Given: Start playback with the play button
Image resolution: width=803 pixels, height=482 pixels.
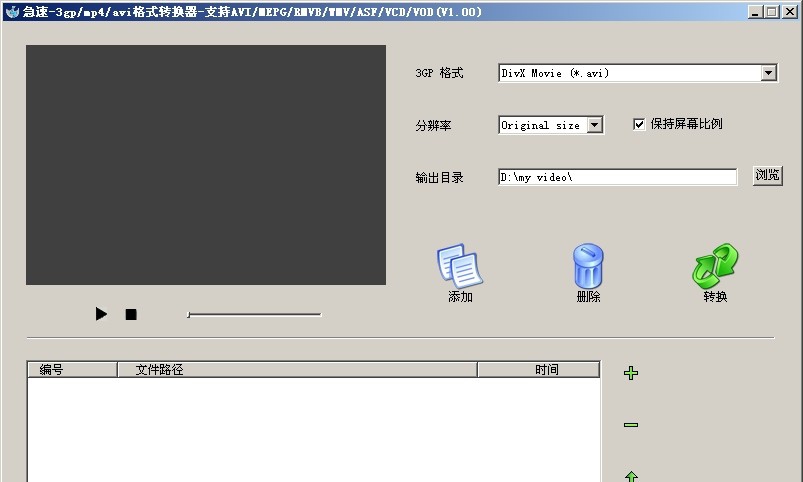Looking at the screenshot, I should click(x=101, y=314).
